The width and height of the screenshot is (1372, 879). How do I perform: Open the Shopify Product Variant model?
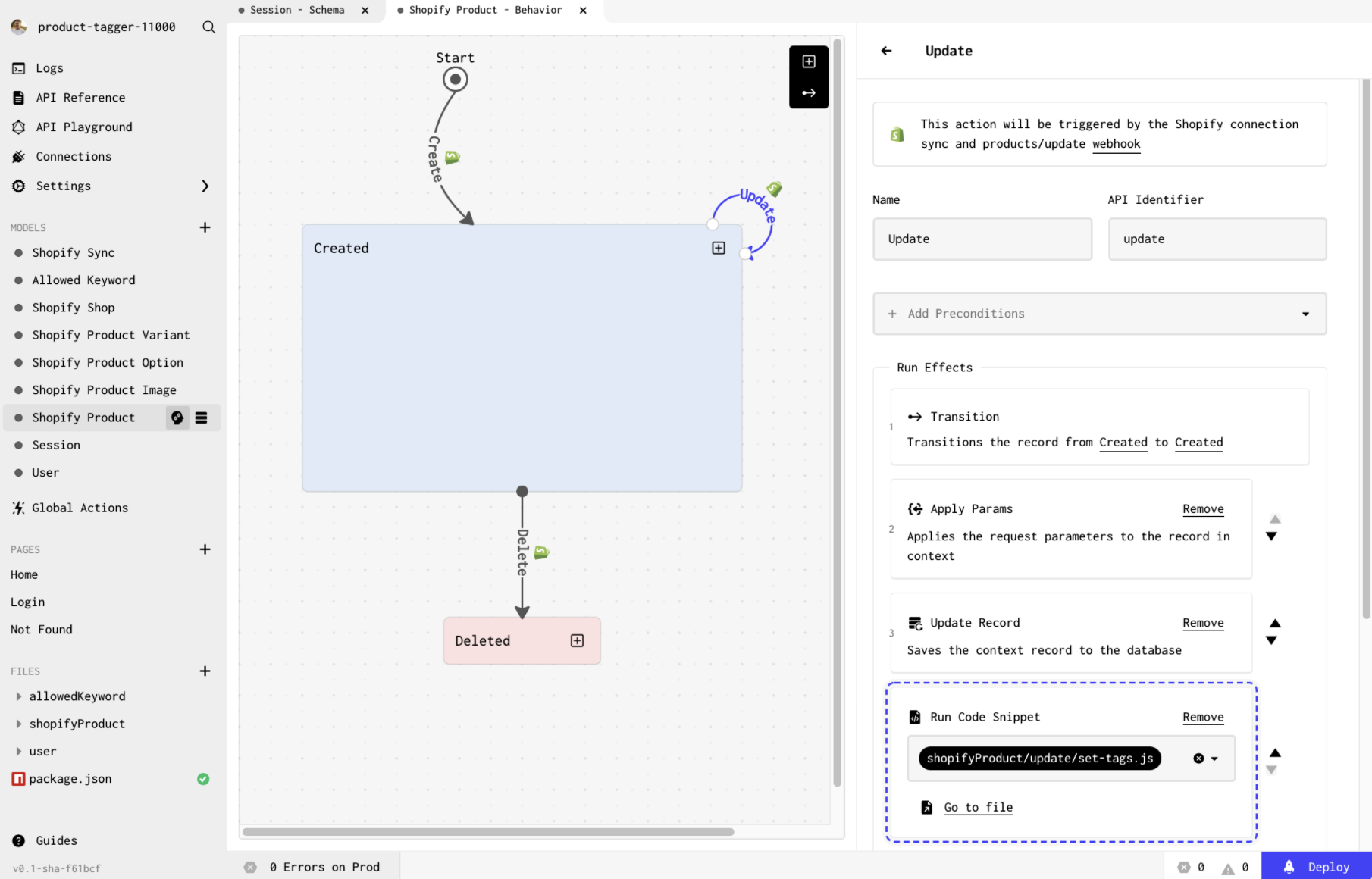111,335
